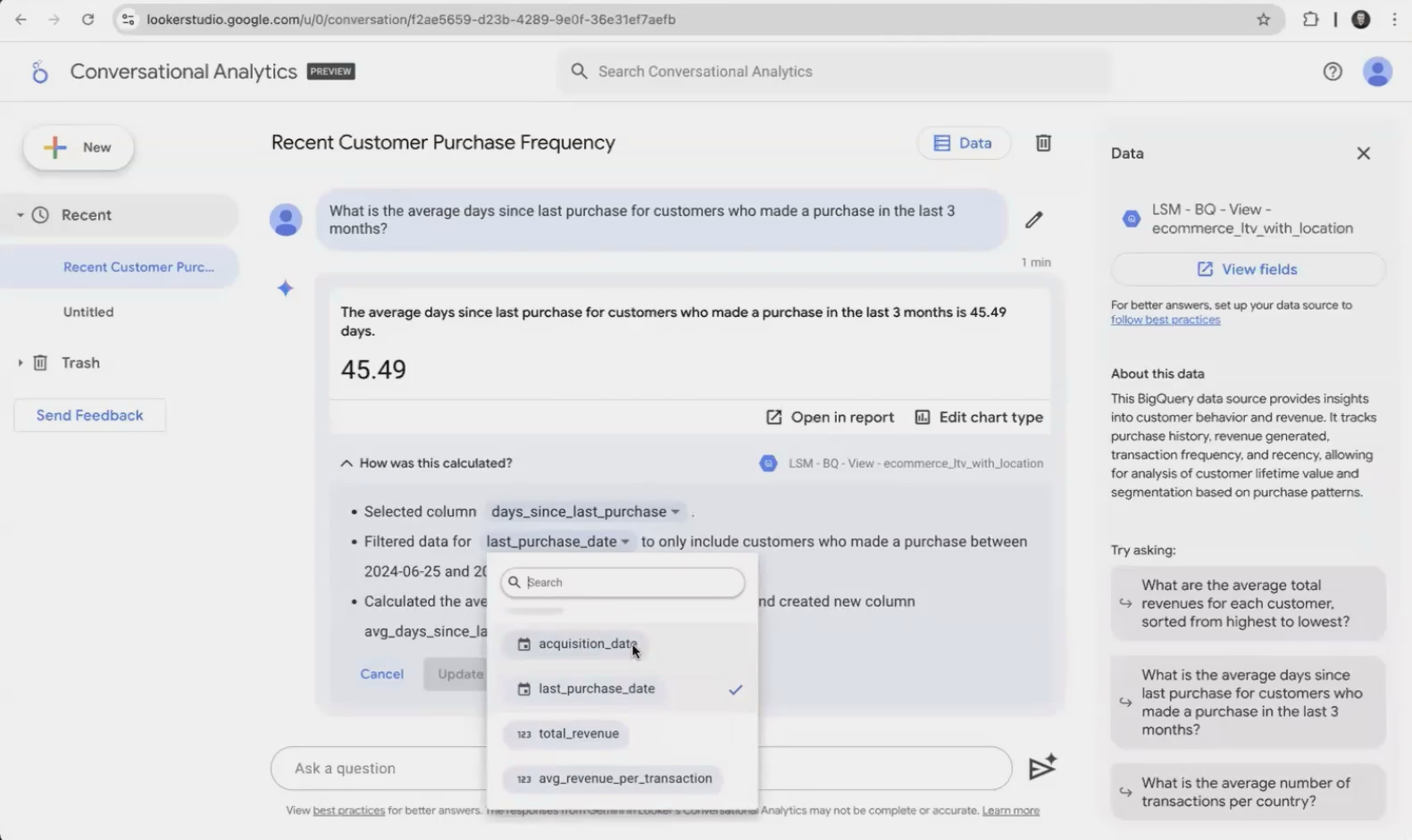The image size is (1412, 840).
Task: Open the browser extensions puzzle icon
Action: click(x=1310, y=19)
